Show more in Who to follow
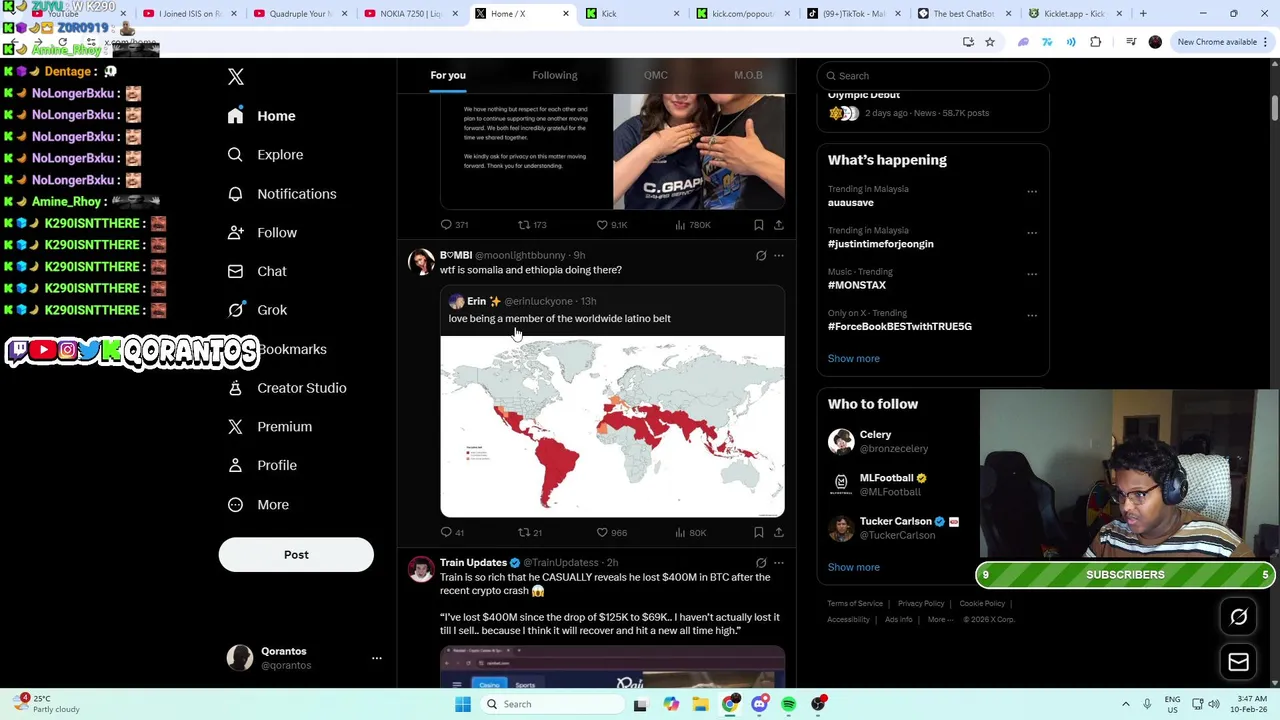The width and height of the screenshot is (1280, 720). [853, 567]
